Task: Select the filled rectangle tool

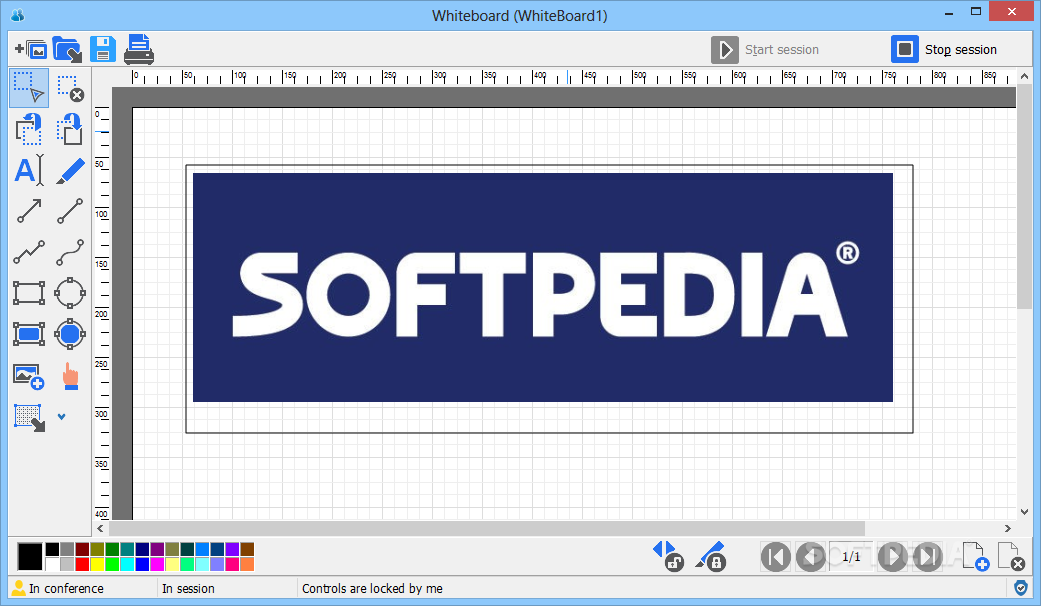Action: click(x=29, y=334)
